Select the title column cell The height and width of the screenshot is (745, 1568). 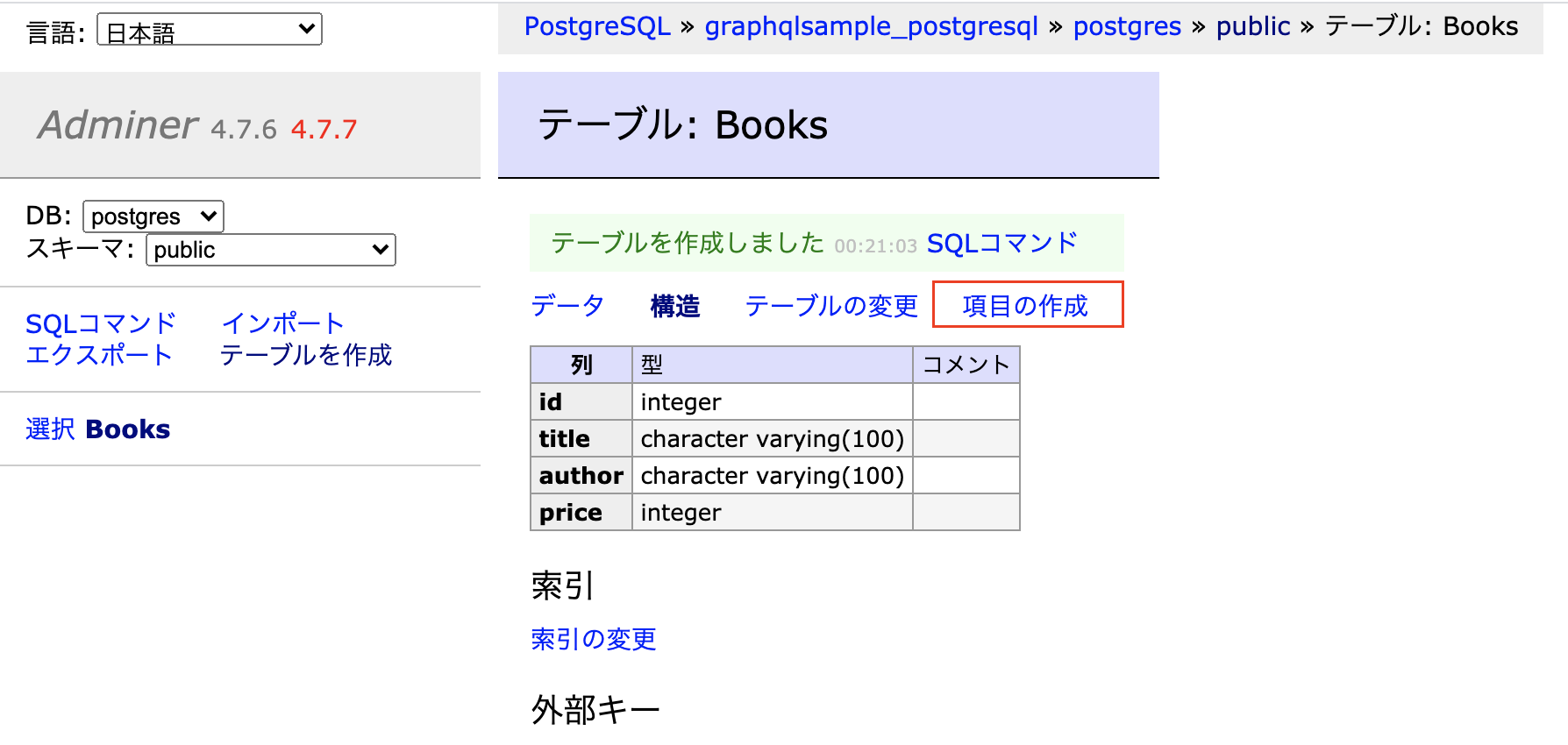coord(581,439)
